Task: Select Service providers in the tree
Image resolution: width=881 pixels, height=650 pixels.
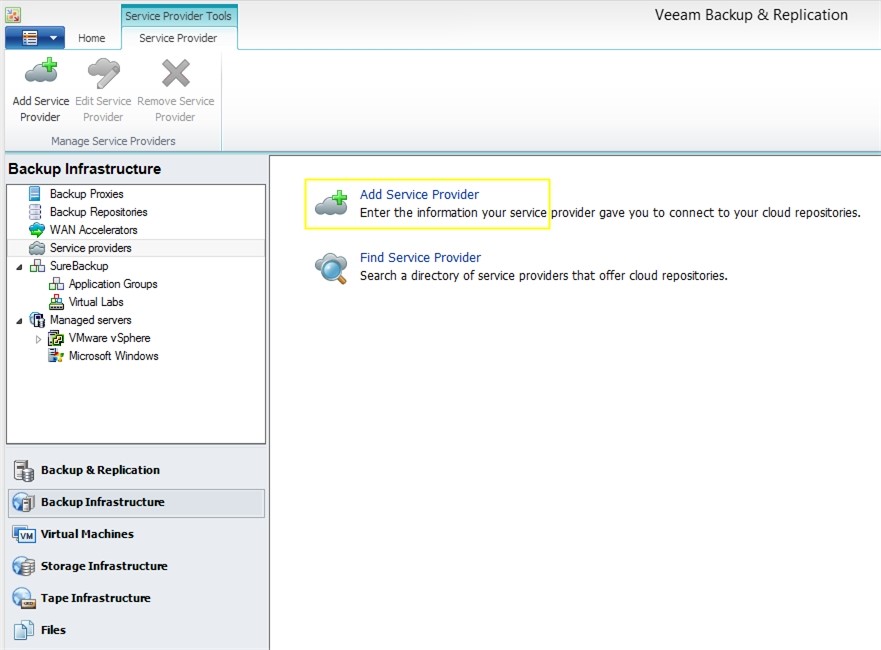Action: (x=90, y=248)
